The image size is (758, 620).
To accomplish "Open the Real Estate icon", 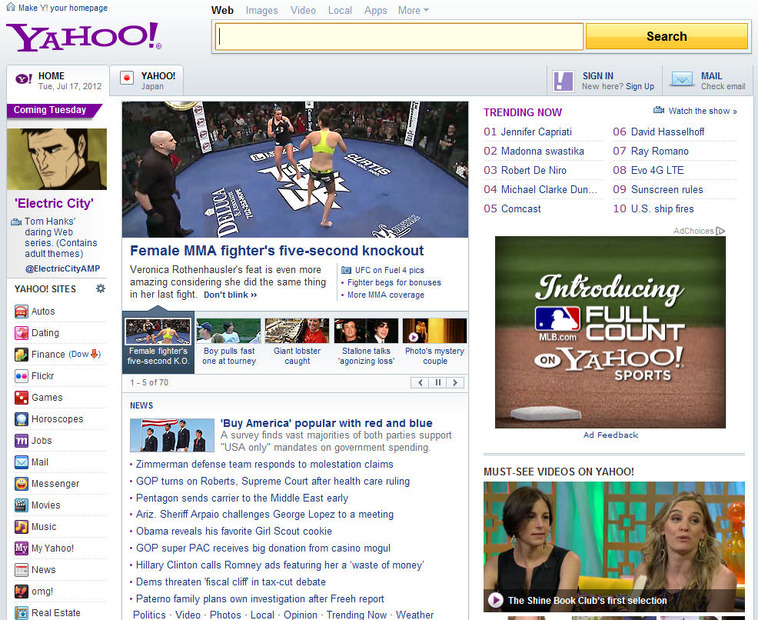I will click(x=21, y=613).
